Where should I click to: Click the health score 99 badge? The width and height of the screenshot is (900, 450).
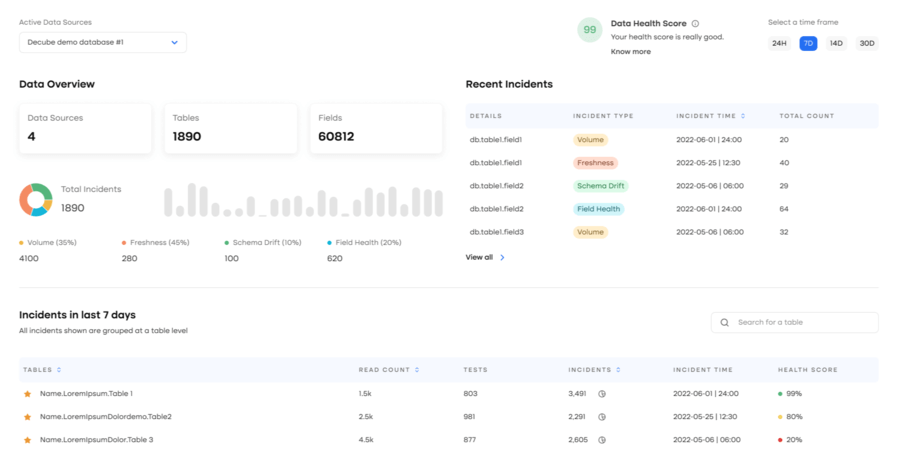click(x=589, y=30)
